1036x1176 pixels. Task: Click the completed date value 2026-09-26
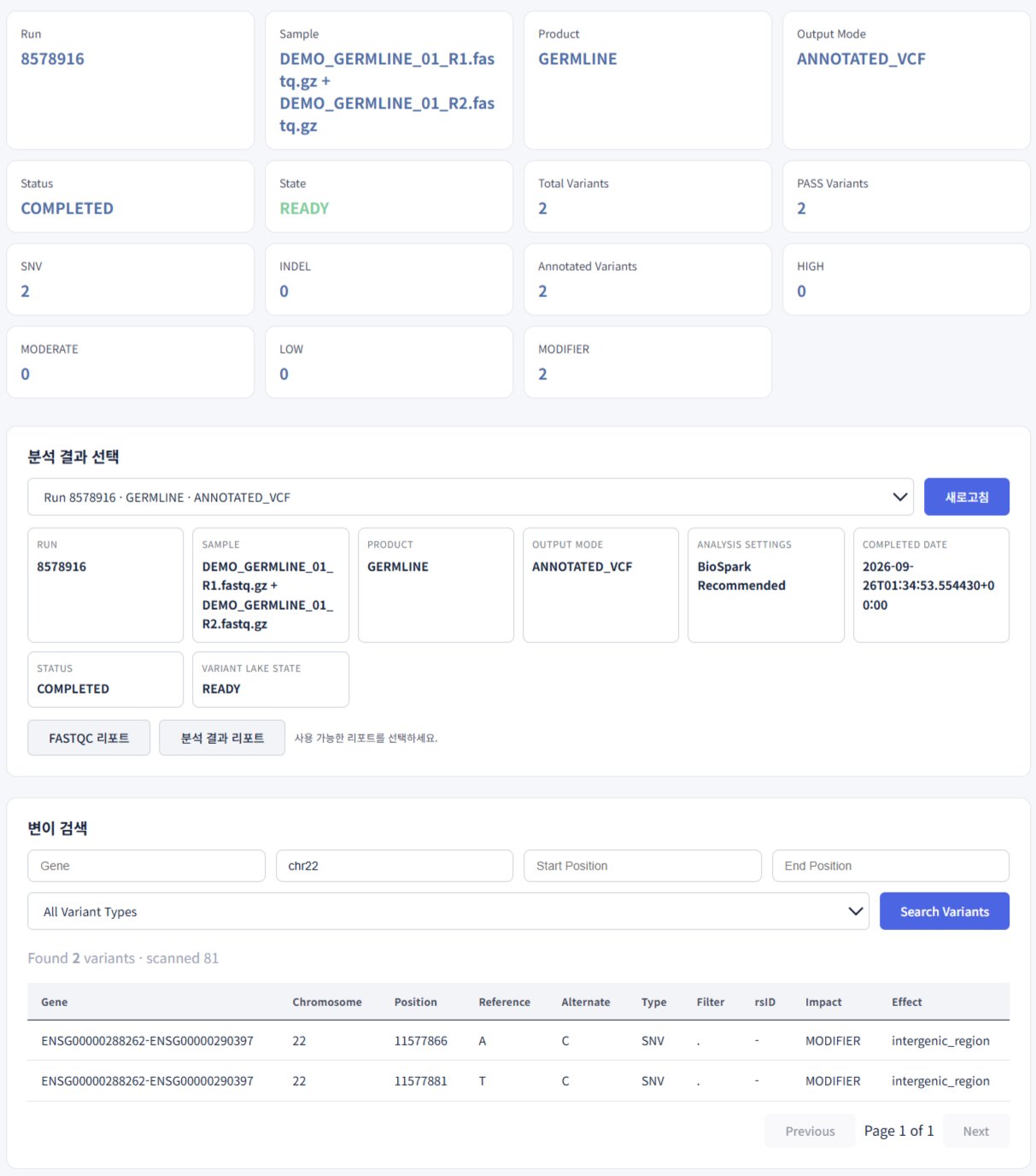point(928,586)
